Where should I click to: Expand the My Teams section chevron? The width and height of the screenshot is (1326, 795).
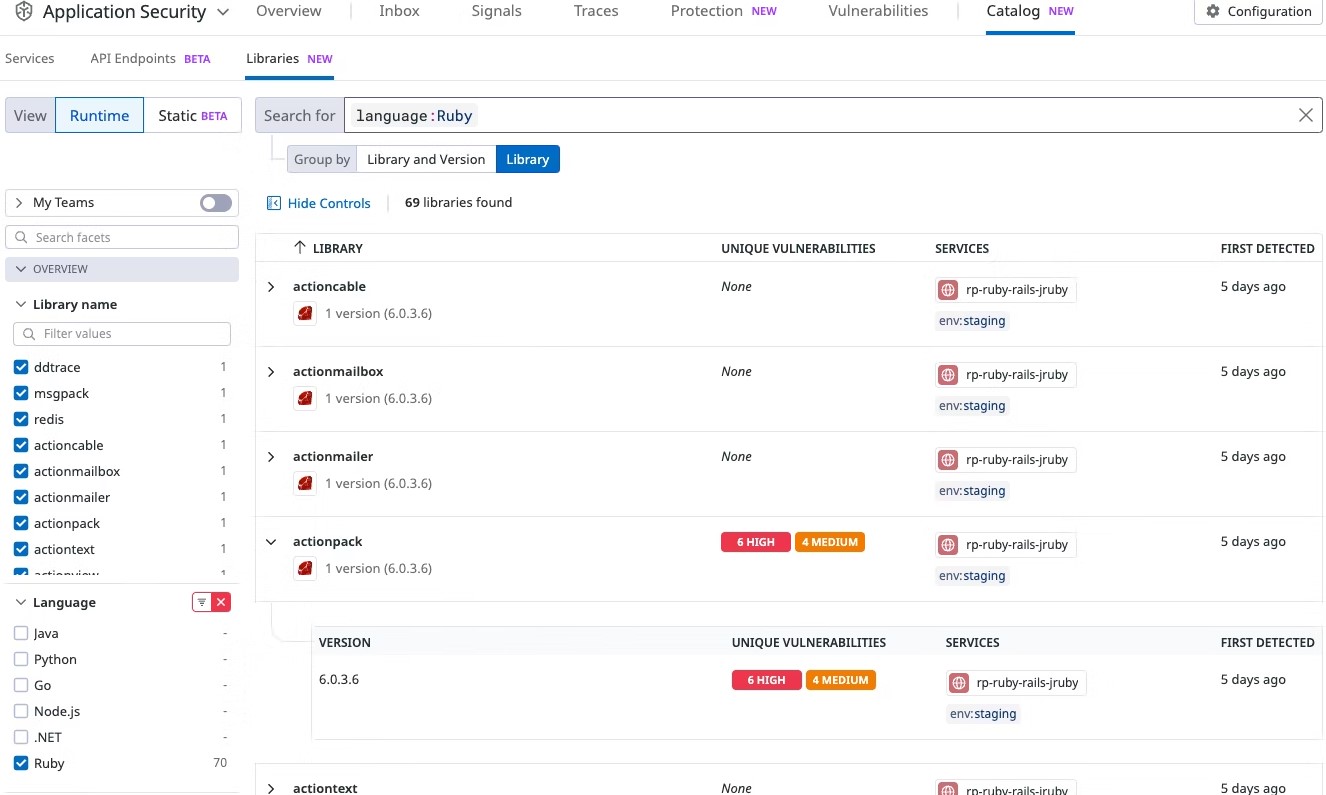pos(19,203)
